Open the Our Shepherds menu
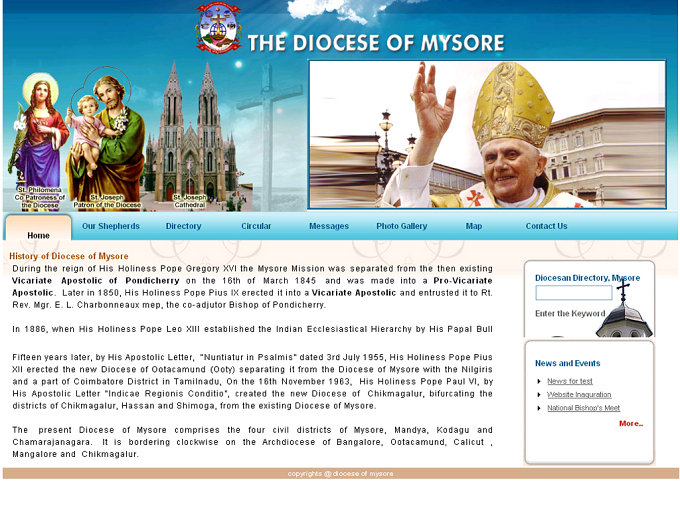This screenshot has height=510, width=680. coord(111,226)
